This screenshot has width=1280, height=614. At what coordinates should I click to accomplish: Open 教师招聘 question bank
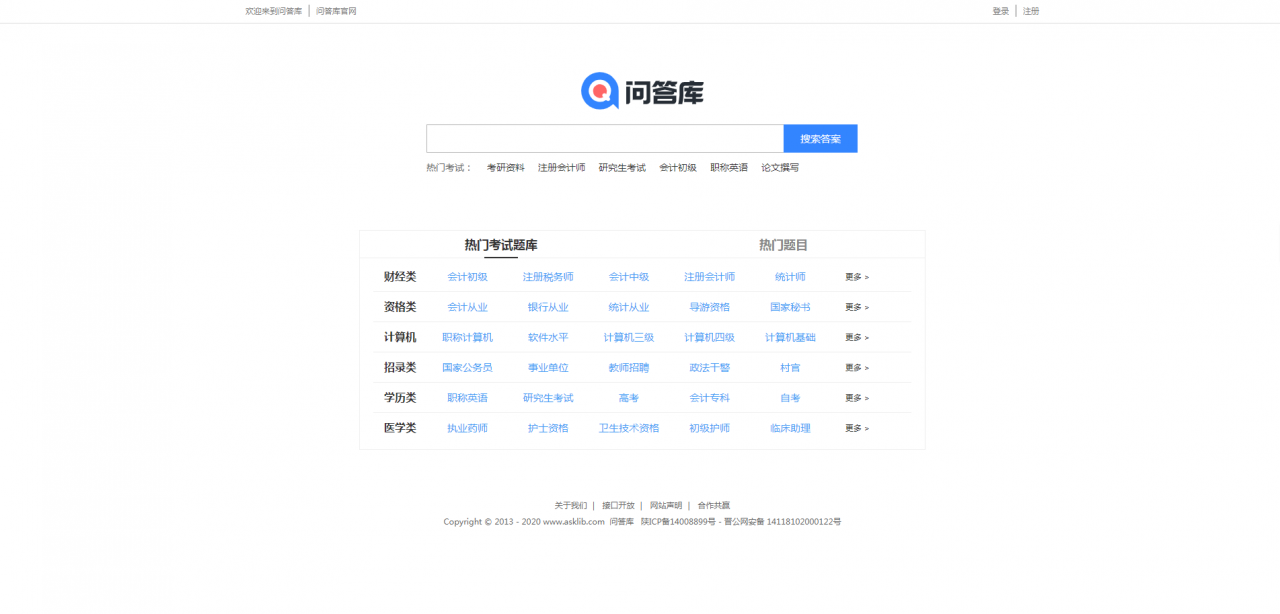click(629, 368)
